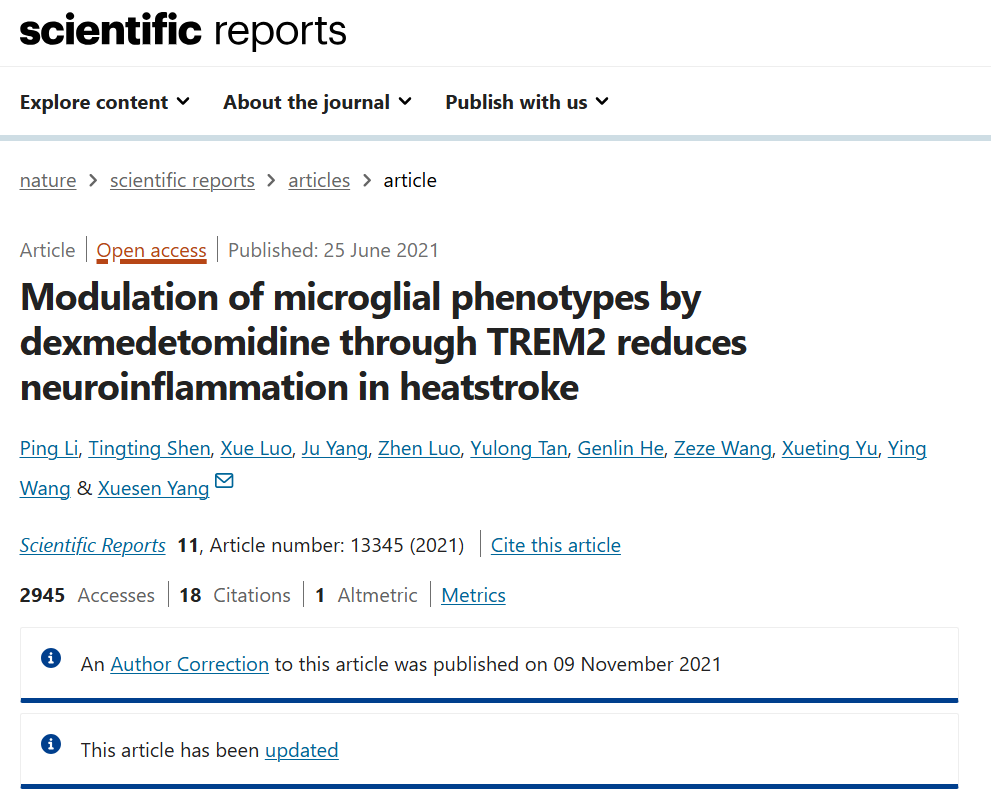Click the Scientific Reports logo
Screen dimensions: 991x801
pos(183,31)
